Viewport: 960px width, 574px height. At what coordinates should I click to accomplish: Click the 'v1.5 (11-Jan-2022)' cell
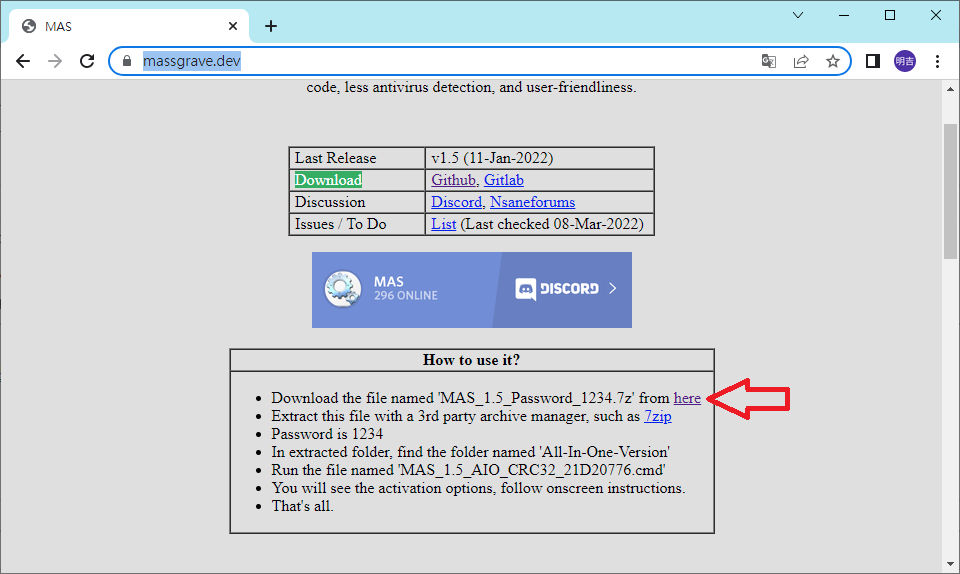coord(539,158)
